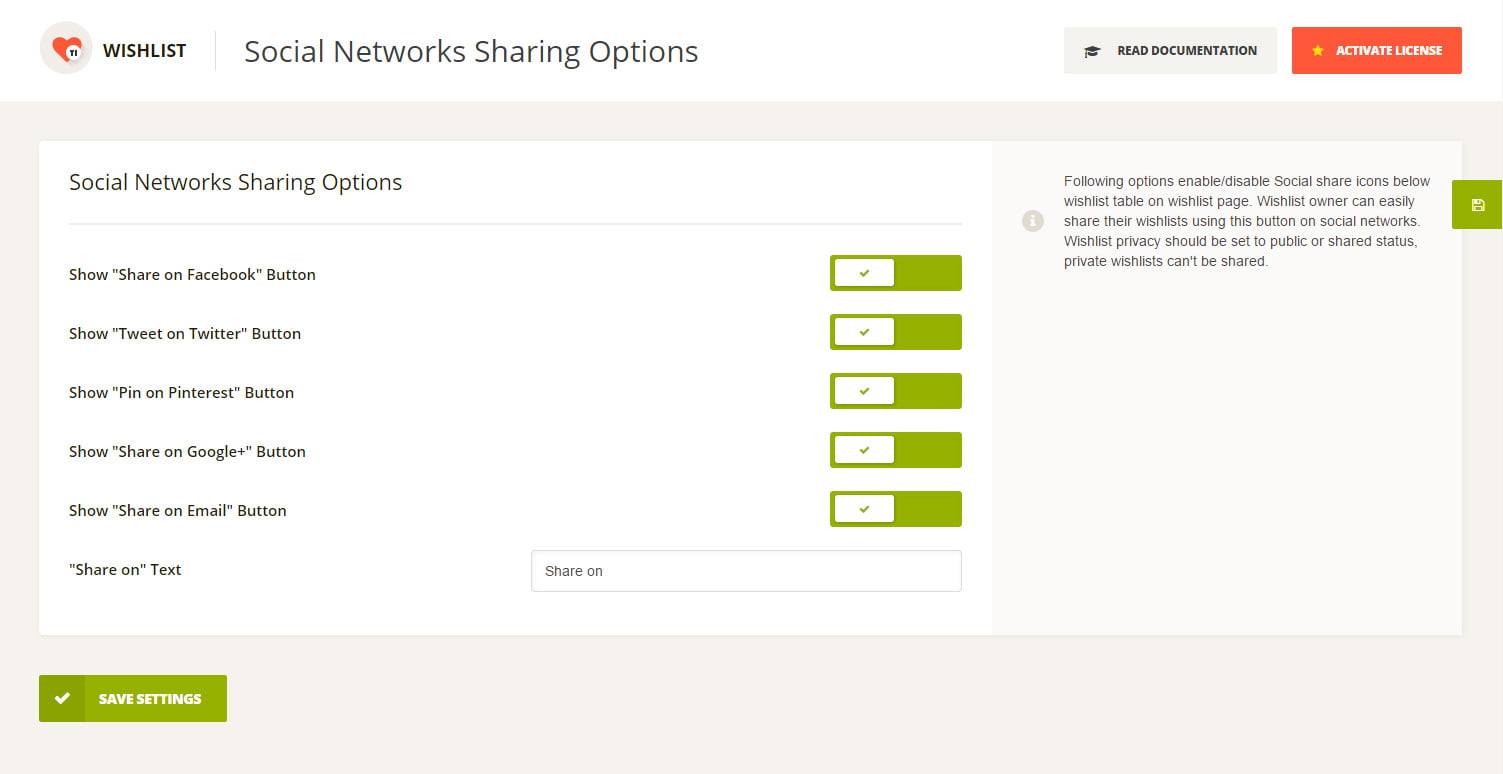1503x774 pixels.
Task: Click the label Show "Share on Google+" Button
Action: (187, 451)
